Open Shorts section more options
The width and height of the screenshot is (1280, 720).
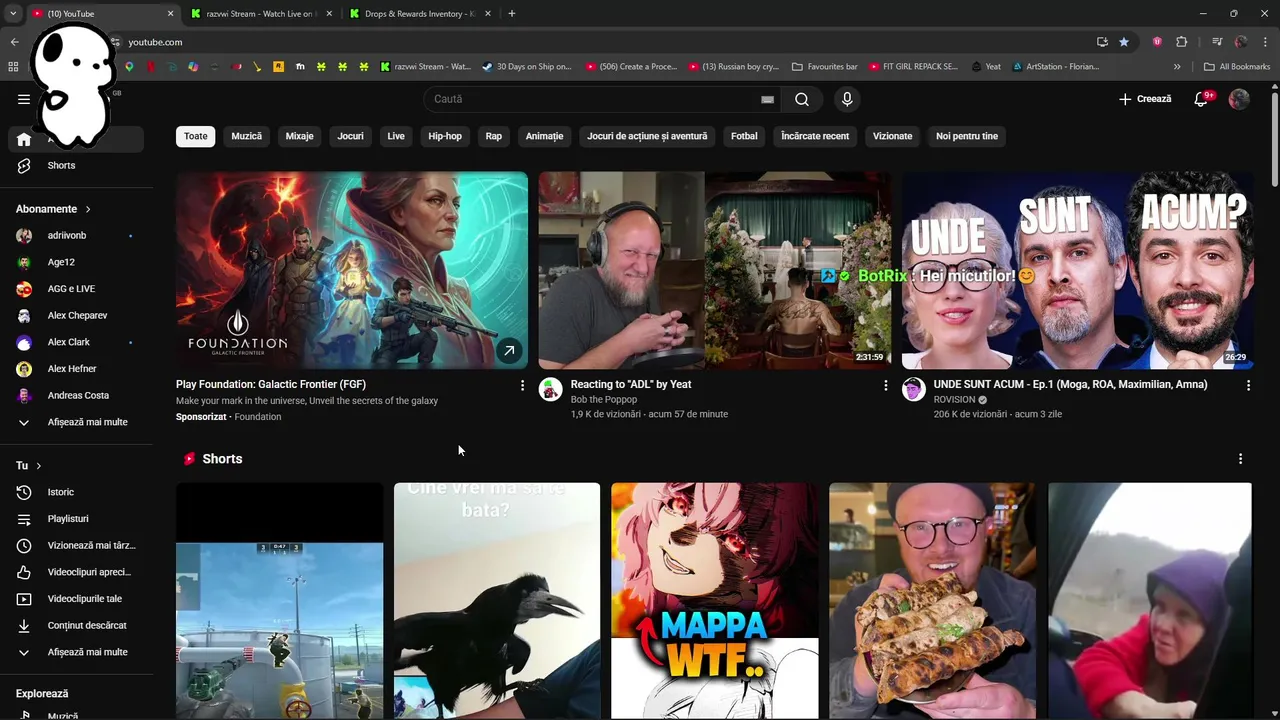point(1240,459)
